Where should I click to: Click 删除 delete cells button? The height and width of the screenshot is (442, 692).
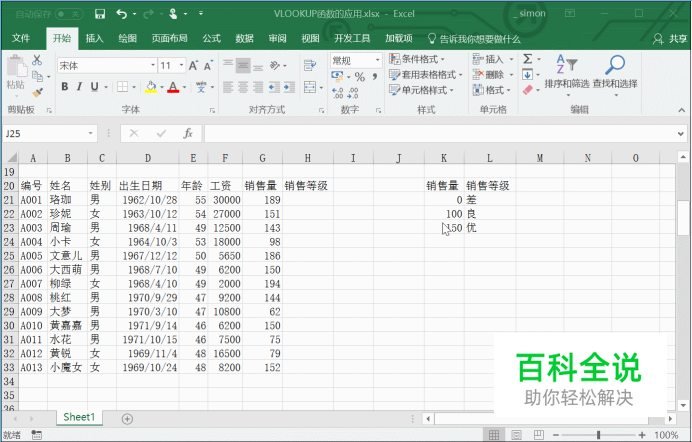point(489,75)
